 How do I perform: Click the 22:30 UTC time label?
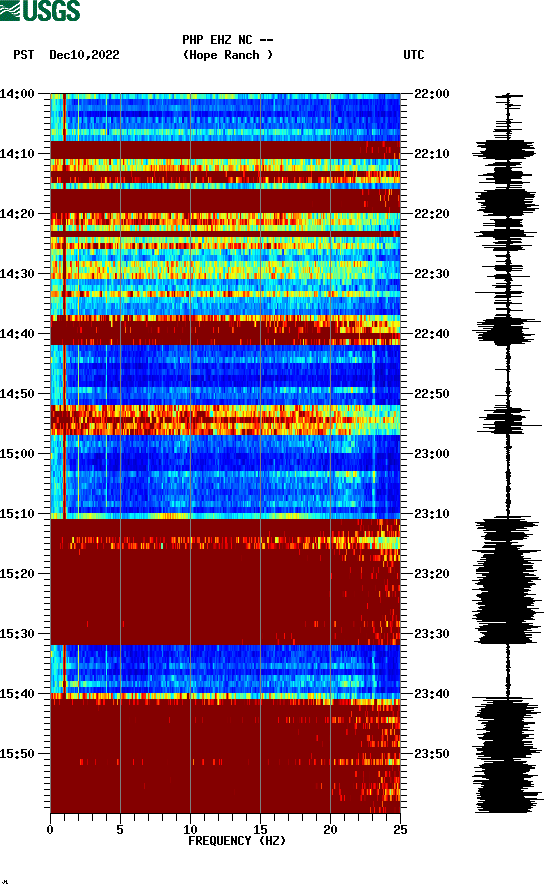[x=432, y=273]
